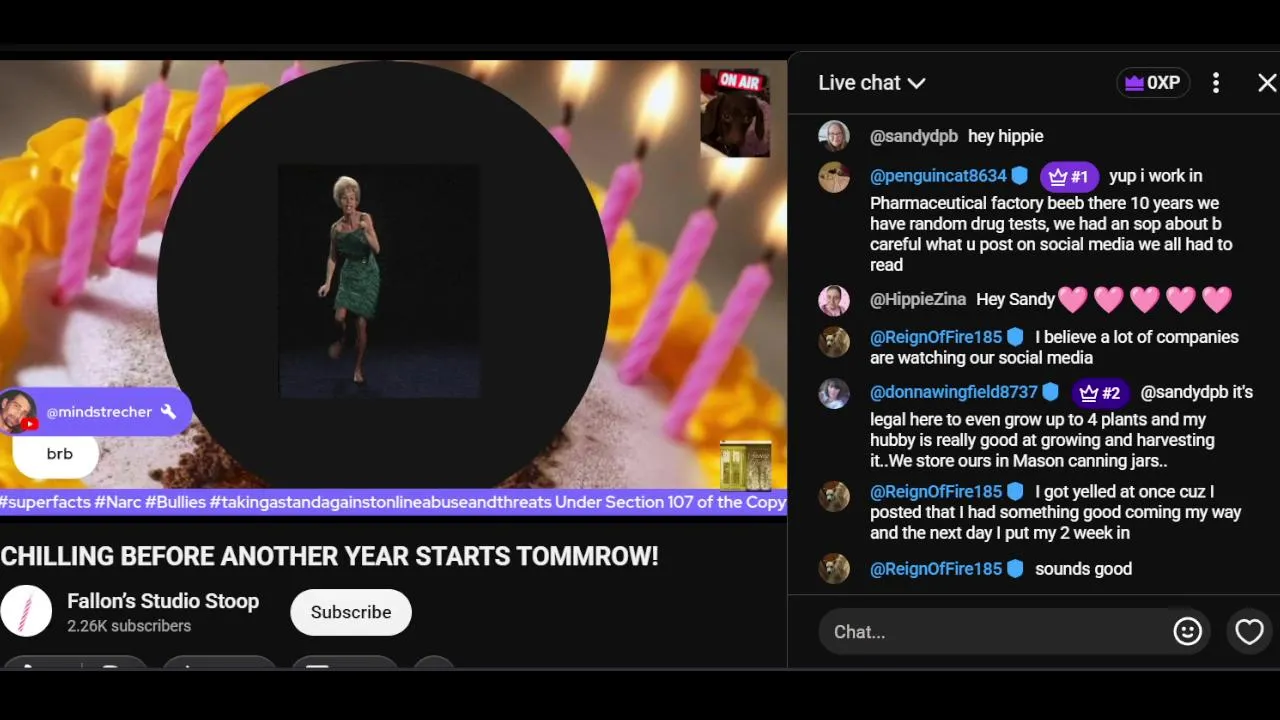Image resolution: width=1280 pixels, height=720 pixels.
Task: Click the yellow door thumbnail in video corner
Action: pyautogui.click(x=745, y=466)
